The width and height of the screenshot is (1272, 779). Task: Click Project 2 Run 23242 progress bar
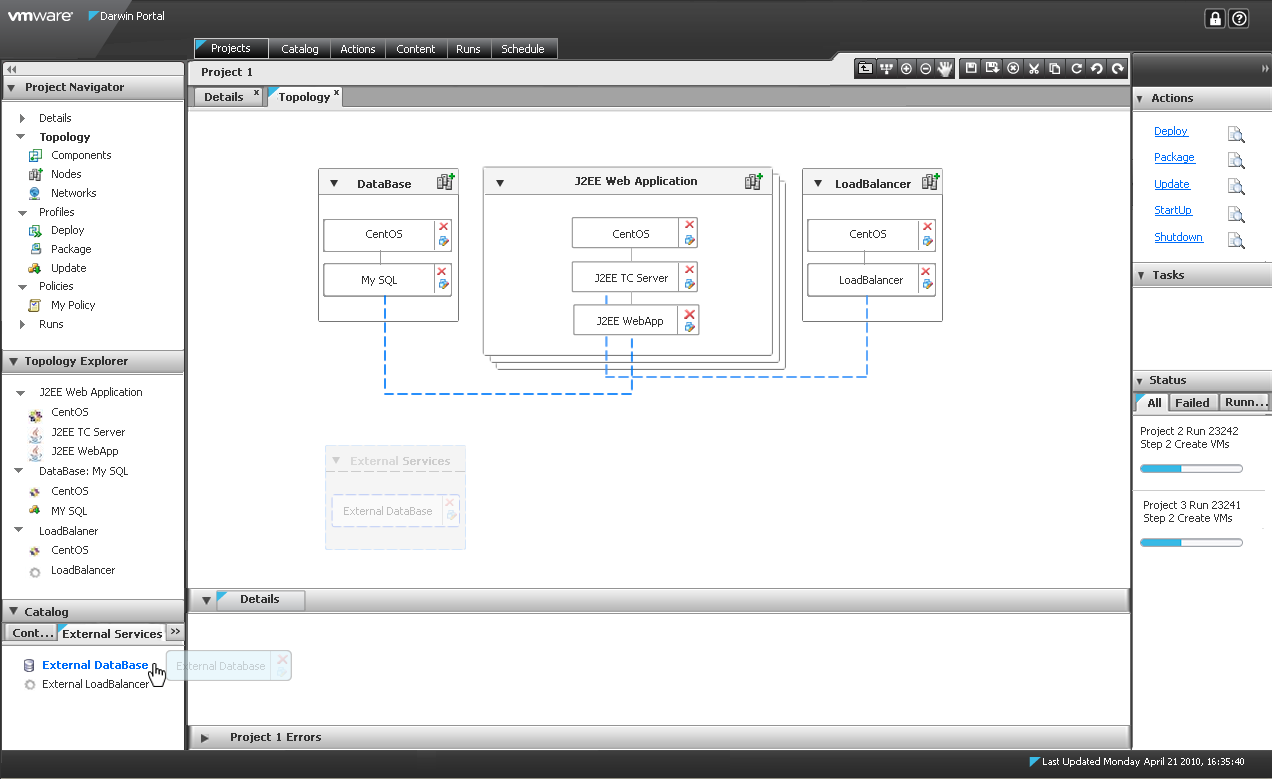(1191, 468)
